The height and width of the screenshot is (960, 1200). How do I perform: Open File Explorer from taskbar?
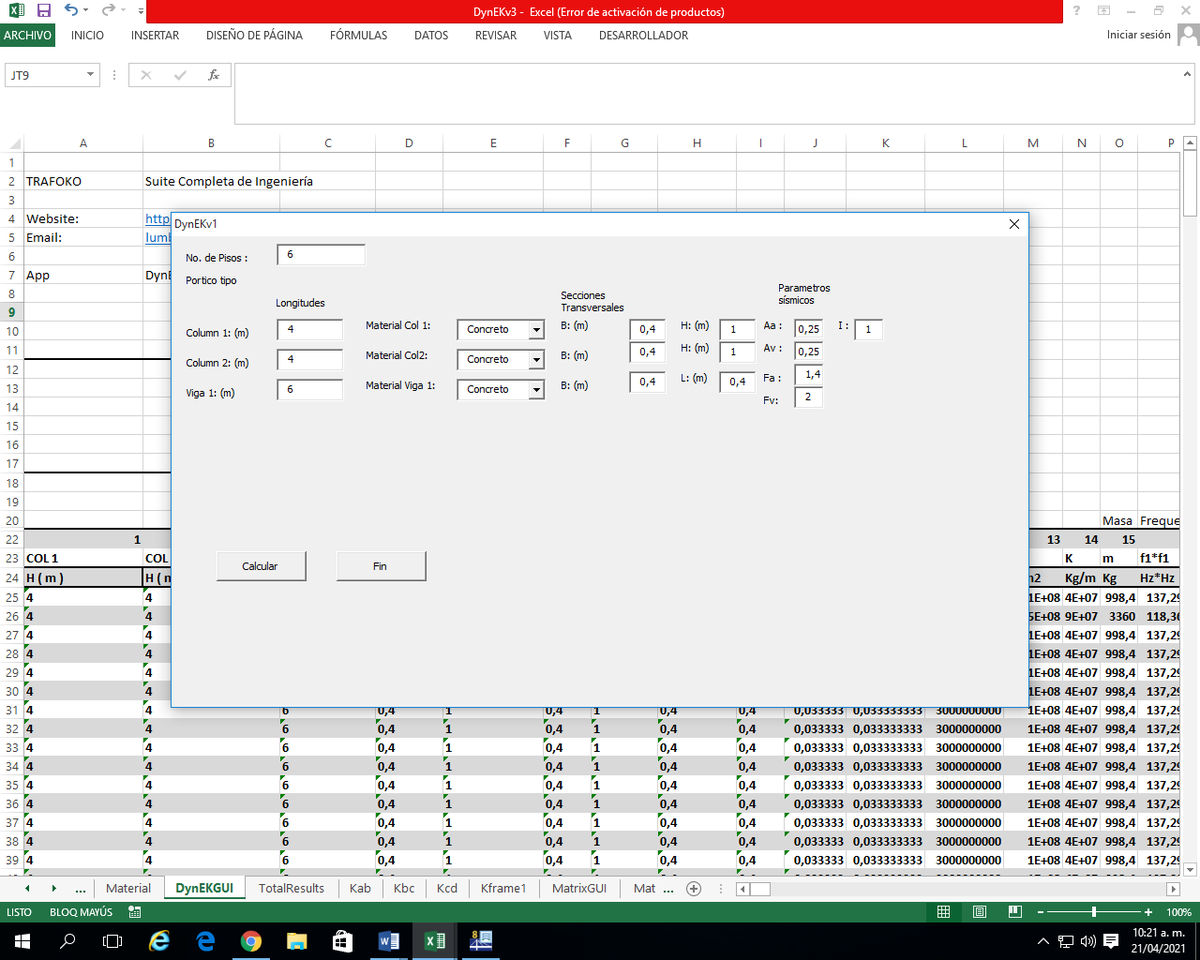click(297, 941)
